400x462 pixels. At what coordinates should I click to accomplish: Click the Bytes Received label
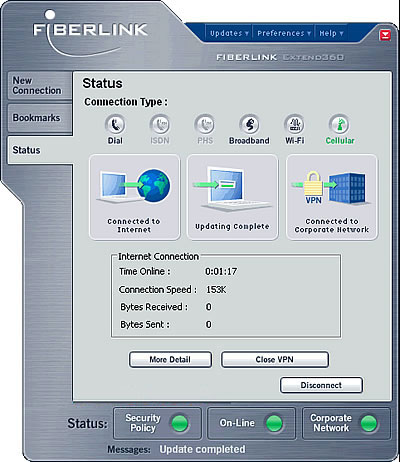point(154,307)
